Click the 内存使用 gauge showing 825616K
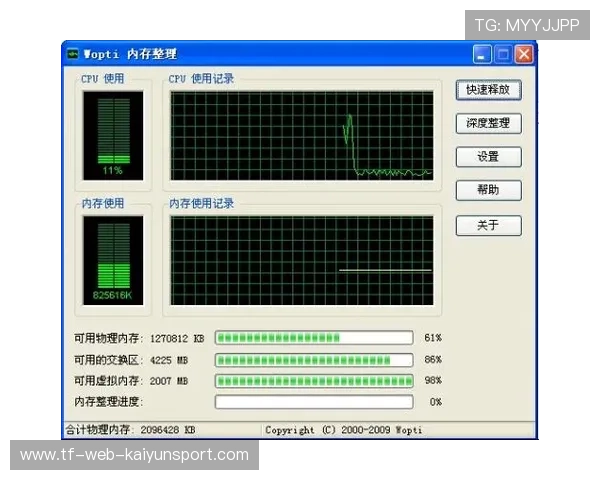The image size is (600, 480). [x=112, y=260]
